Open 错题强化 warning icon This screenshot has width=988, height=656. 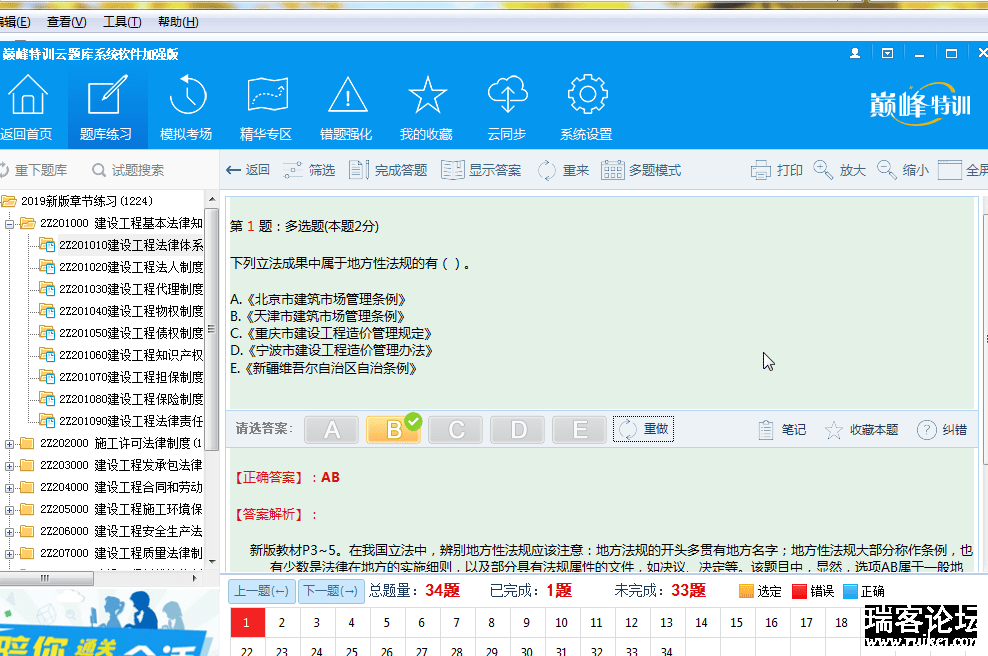click(x=347, y=95)
